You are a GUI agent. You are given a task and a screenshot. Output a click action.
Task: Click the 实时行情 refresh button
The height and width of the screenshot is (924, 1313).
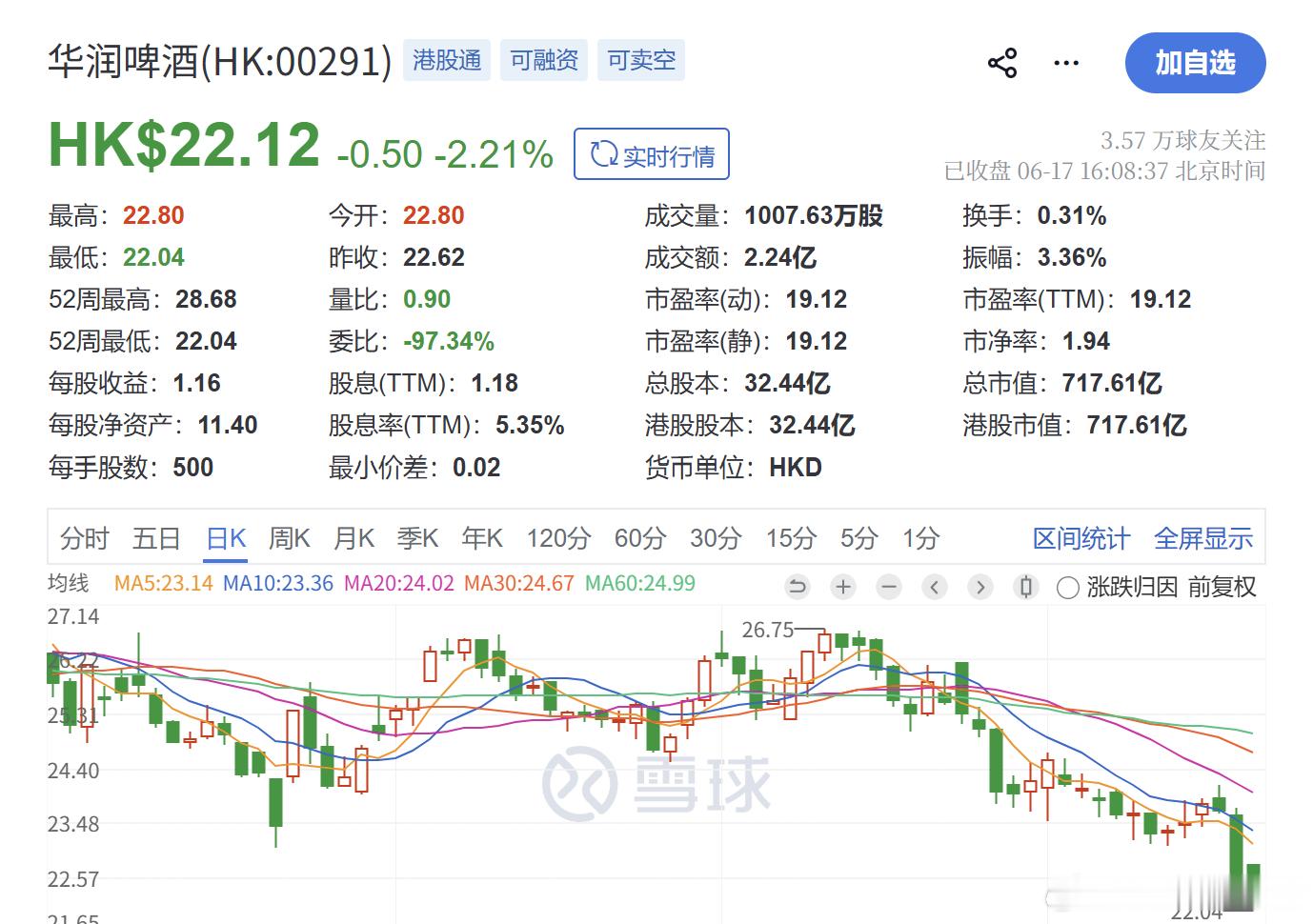pyautogui.click(x=652, y=154)
